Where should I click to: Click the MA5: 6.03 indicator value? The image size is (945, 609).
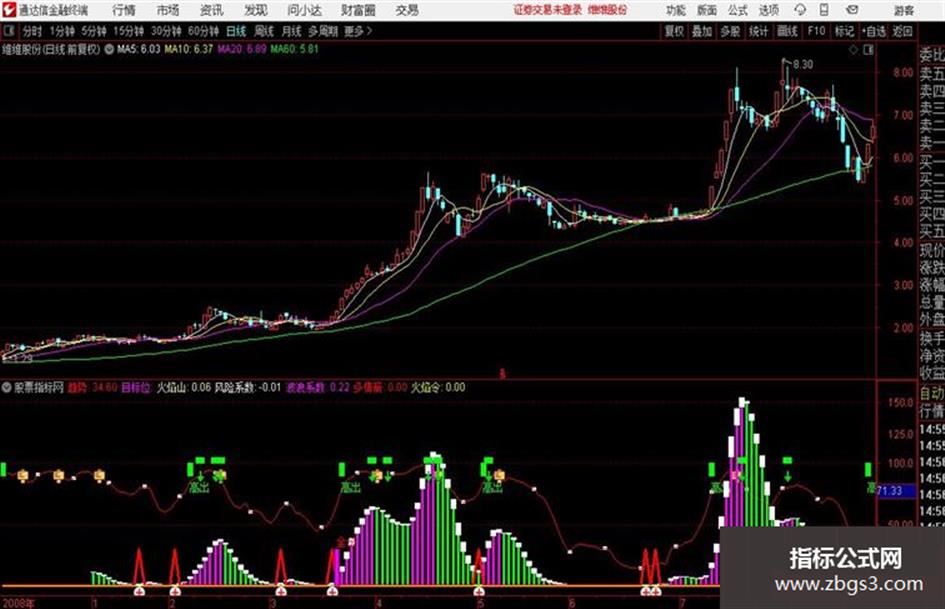[139, 49]
